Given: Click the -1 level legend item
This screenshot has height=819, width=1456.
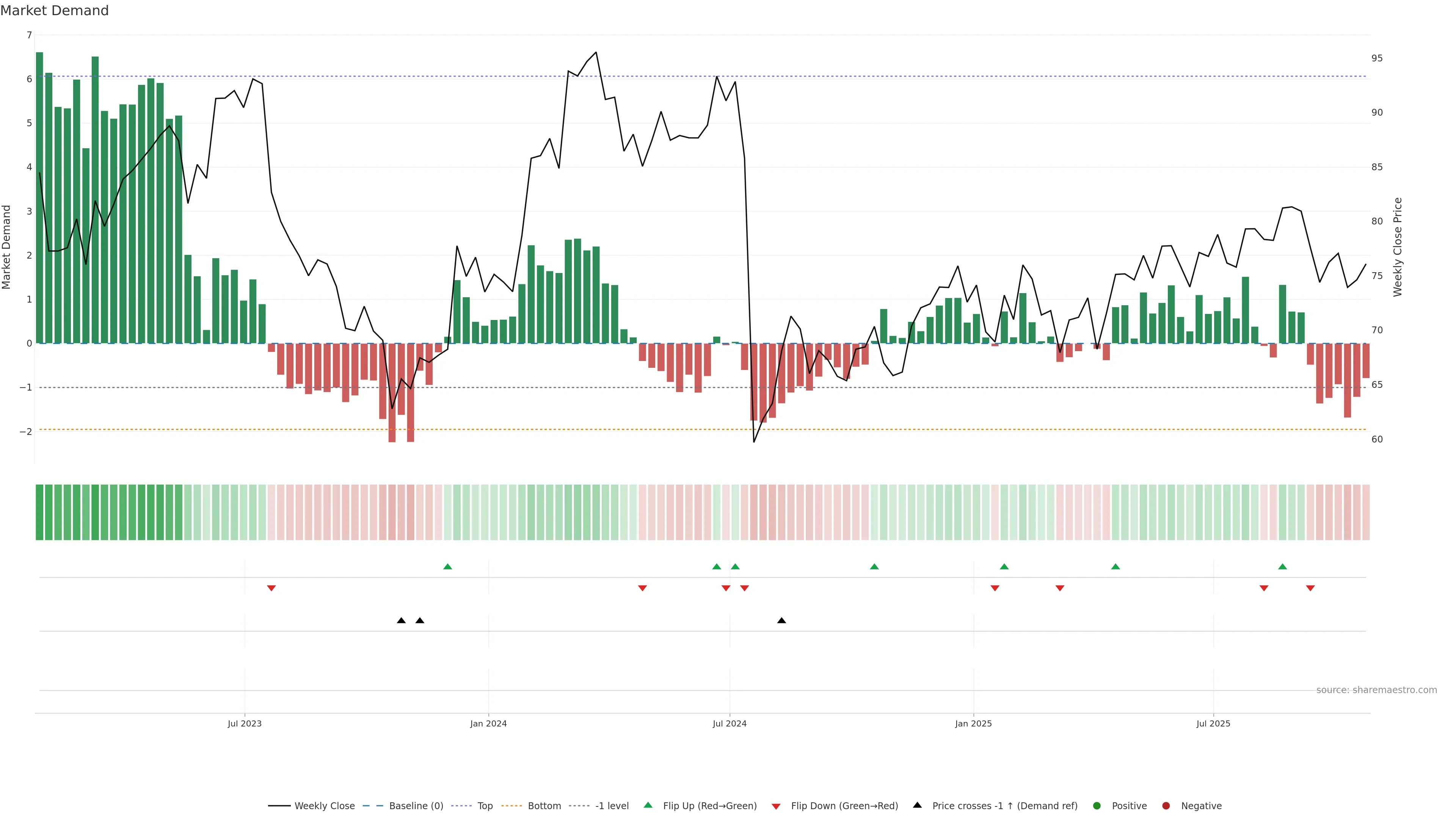Looking at the screenshot, I should (x=612, y=805).
